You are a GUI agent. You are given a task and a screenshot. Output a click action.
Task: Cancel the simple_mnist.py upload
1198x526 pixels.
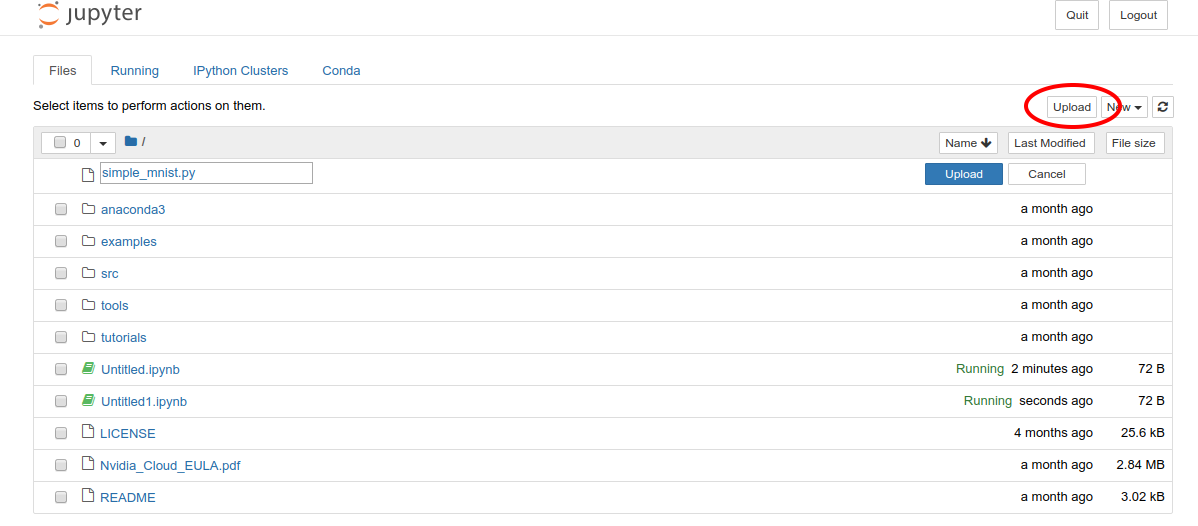pos(1047,174)
